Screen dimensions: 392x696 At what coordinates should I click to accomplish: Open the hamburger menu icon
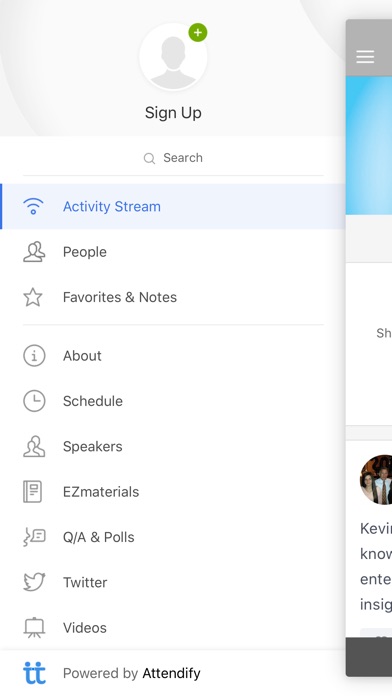365,57
